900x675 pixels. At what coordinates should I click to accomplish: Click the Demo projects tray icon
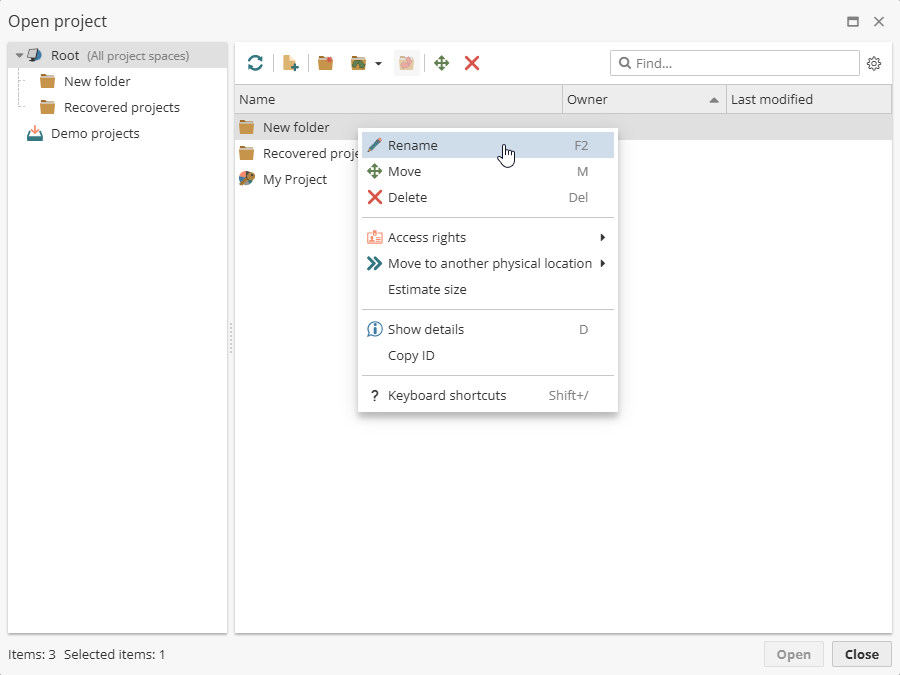[35, 134]
